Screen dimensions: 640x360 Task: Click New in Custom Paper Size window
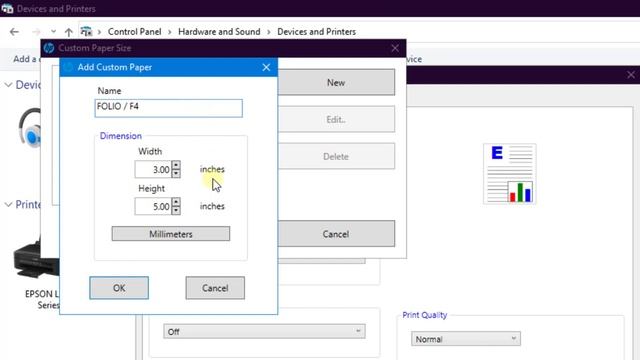coord(336,82)
